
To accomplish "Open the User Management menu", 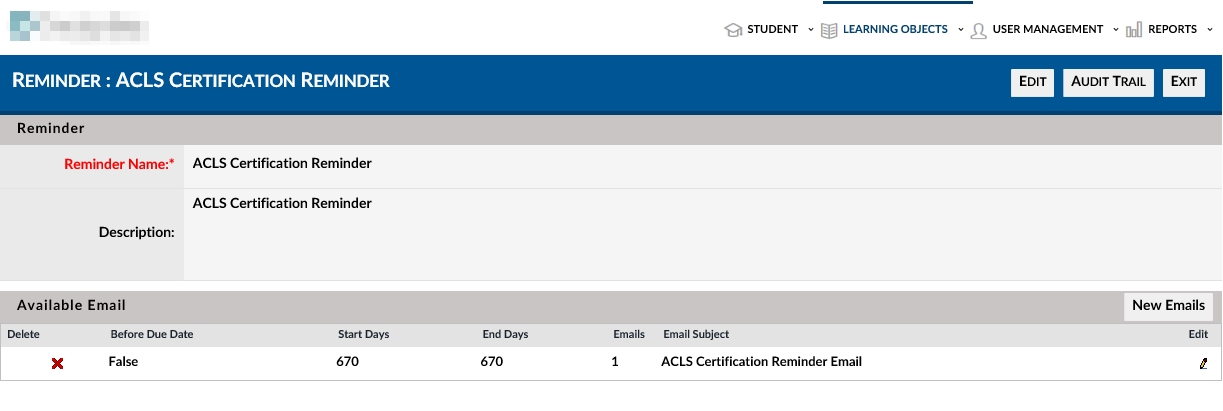I will coord(1048,30).
